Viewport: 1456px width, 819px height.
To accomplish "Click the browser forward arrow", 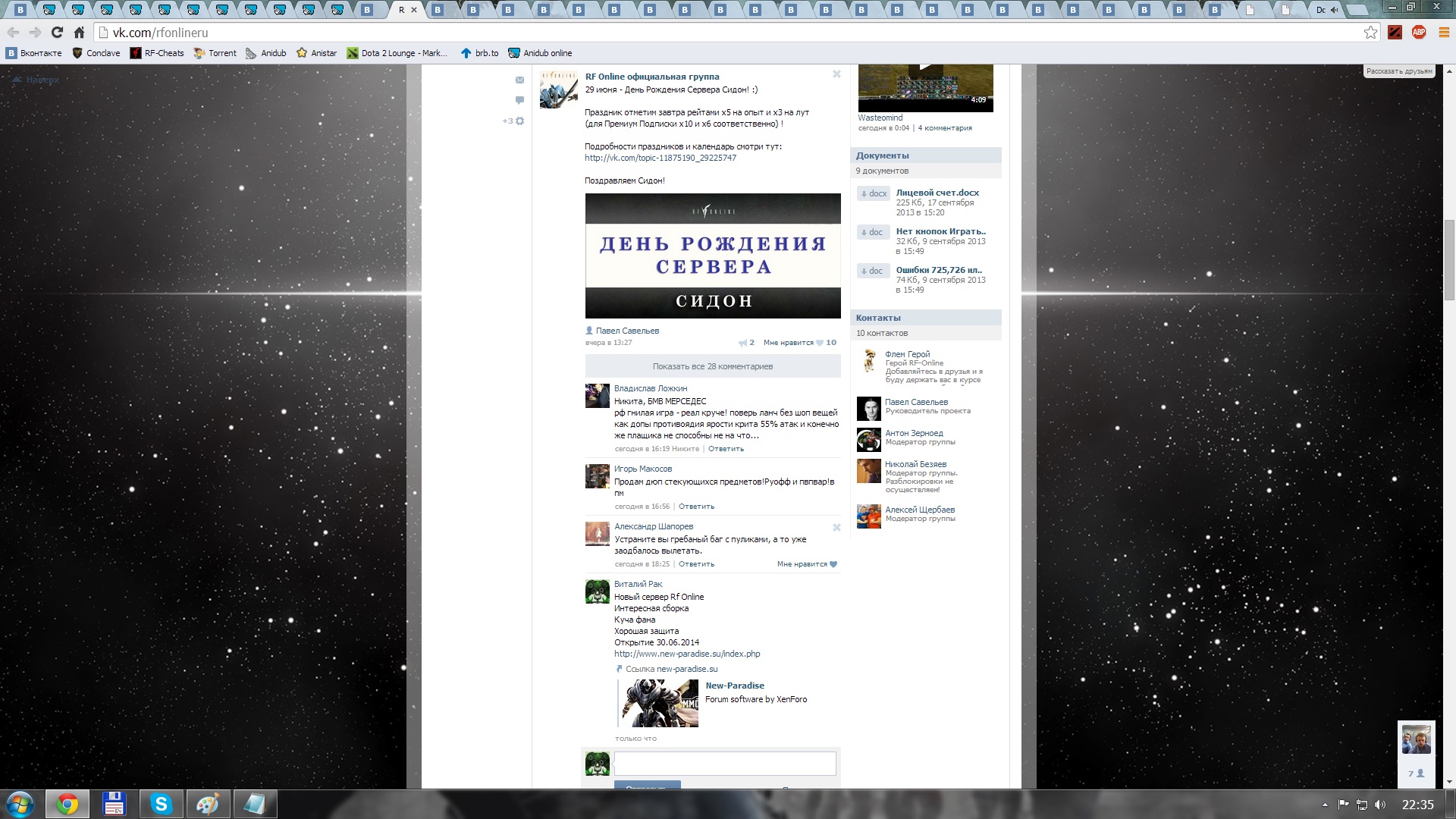I will click(x=35, y=33).
